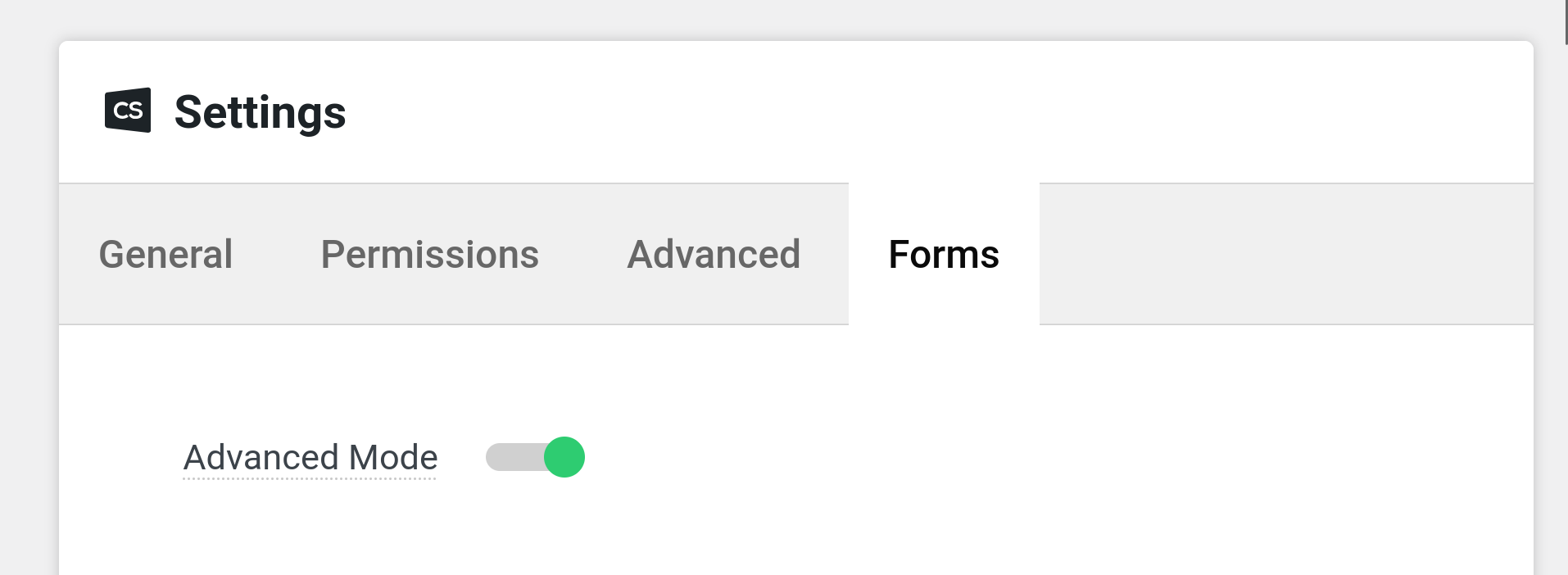This screenshot has height=575, width=1568.
Task: Click the Forms tab
Action: (x=943, y=255)
